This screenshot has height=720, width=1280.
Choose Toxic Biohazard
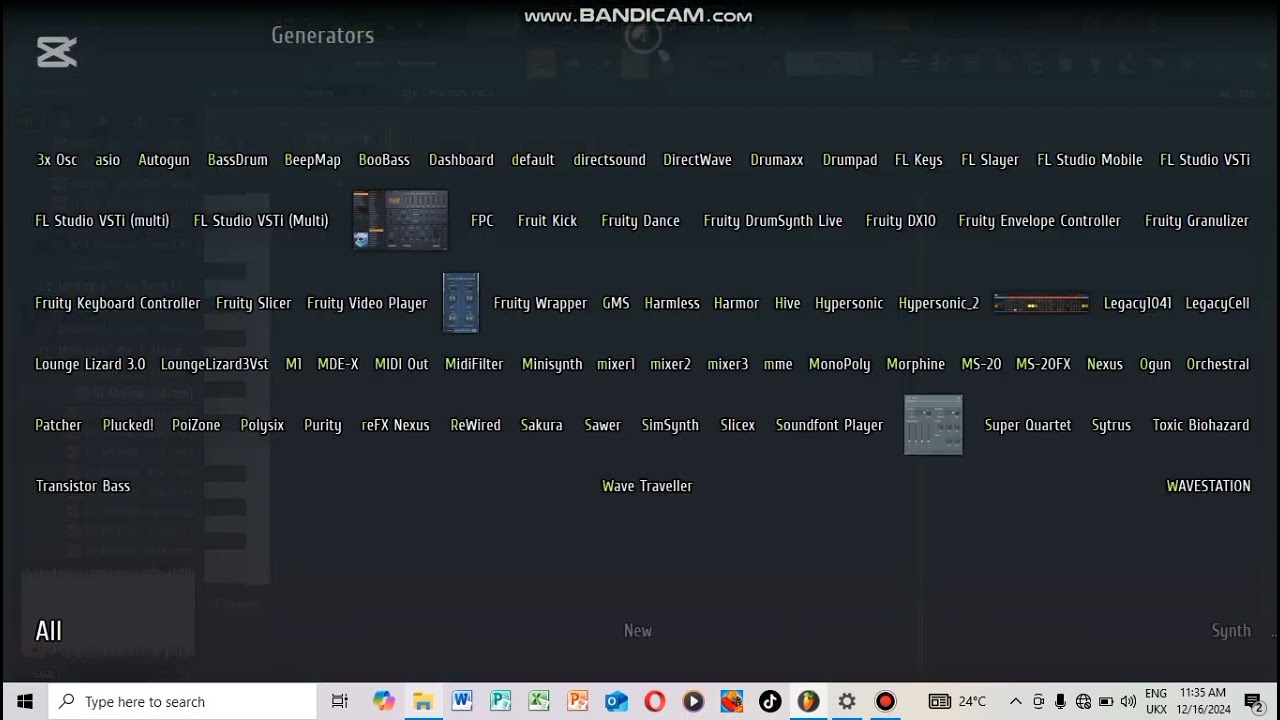click(1201, 425)
